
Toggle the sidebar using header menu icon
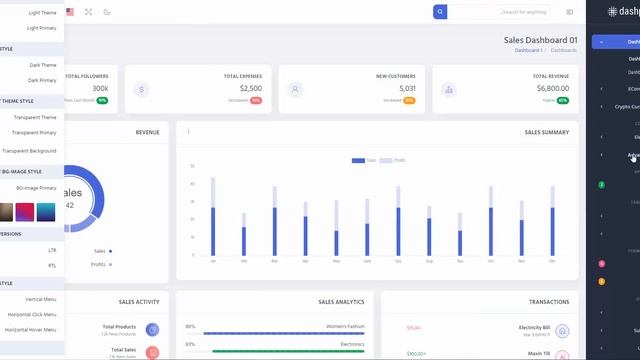(x=570, y=12)
